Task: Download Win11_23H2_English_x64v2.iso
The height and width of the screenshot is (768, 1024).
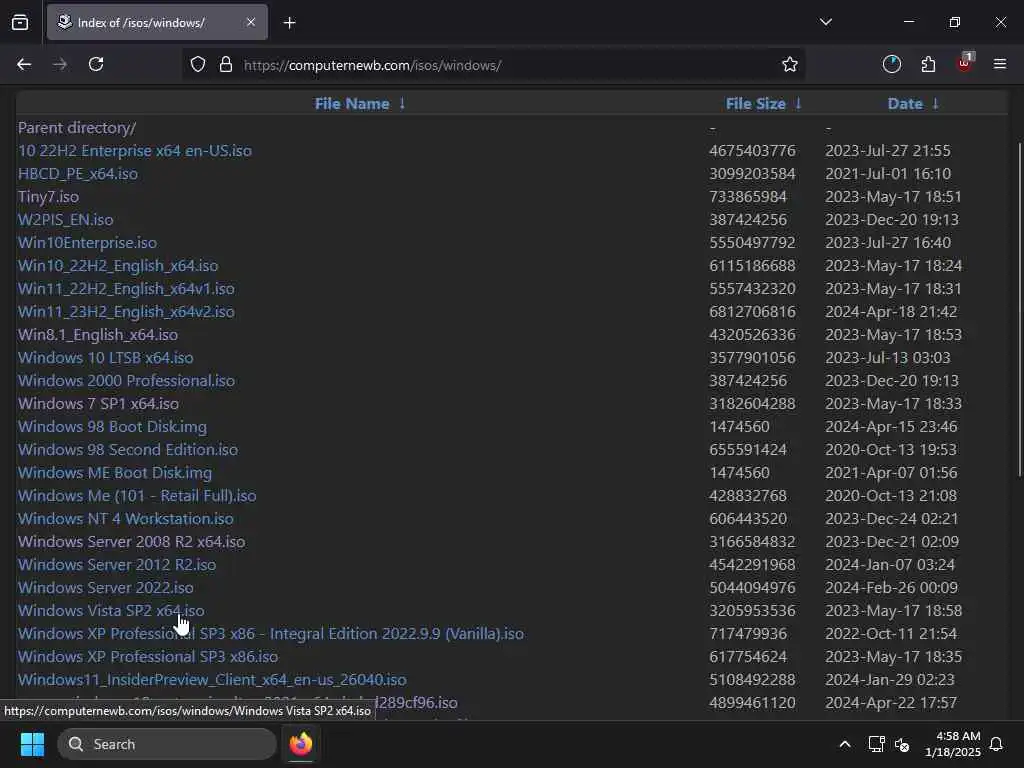Action: pyautogui.click(x=126, y=312)
